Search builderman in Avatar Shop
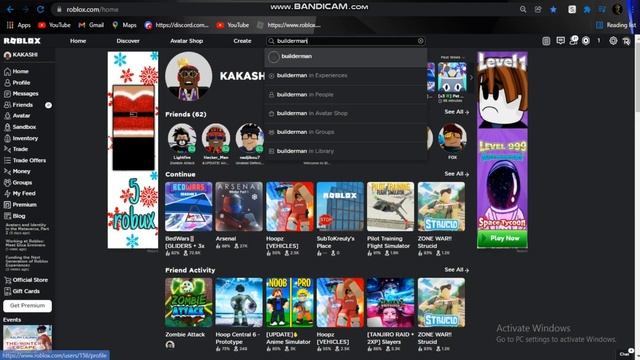The image size is (640, 360). coord(346,113)
